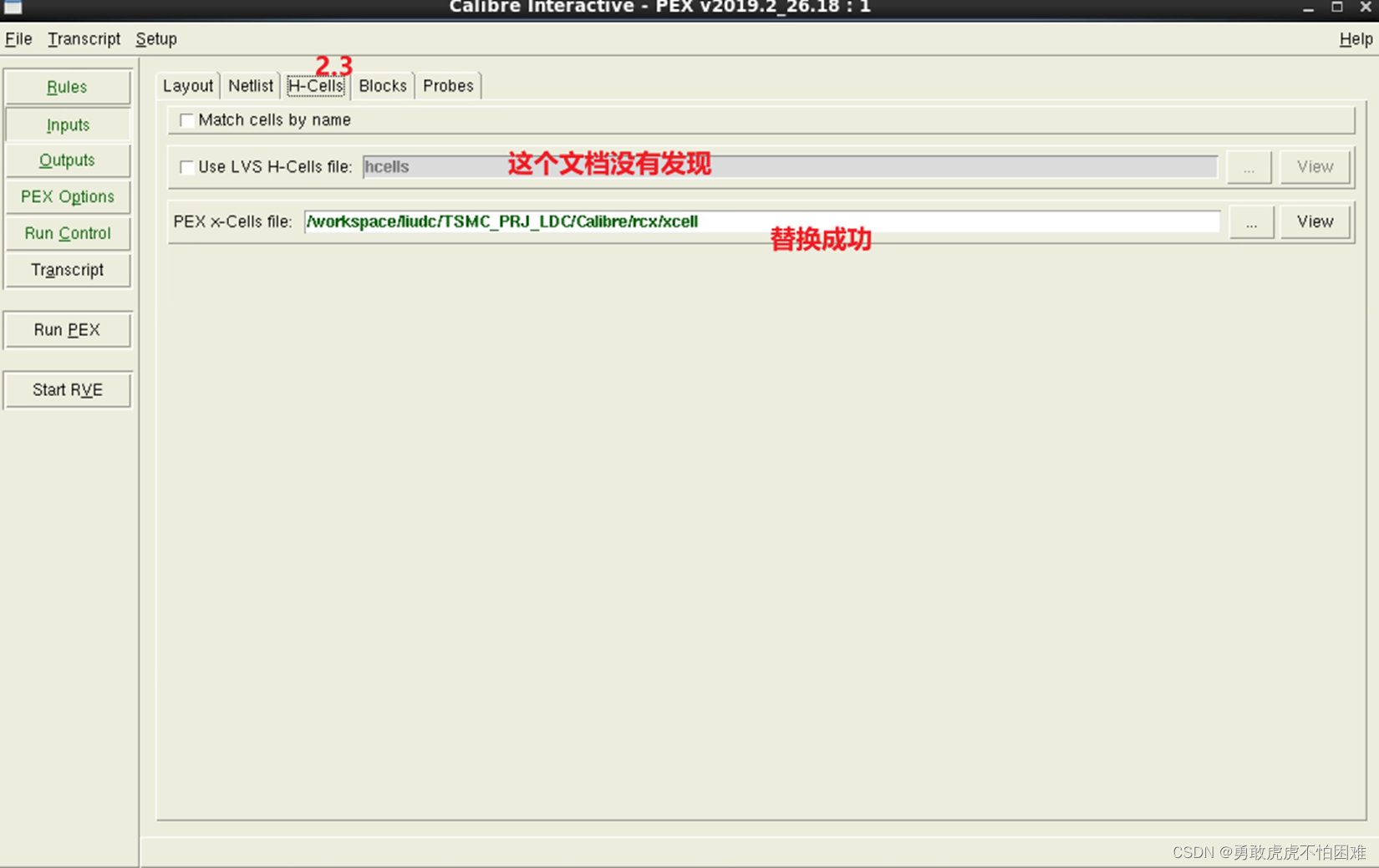Show the Transcript panel from sidebar
Image resolution: width=1379 pixels, height=868 pixels.
(67, 270)
